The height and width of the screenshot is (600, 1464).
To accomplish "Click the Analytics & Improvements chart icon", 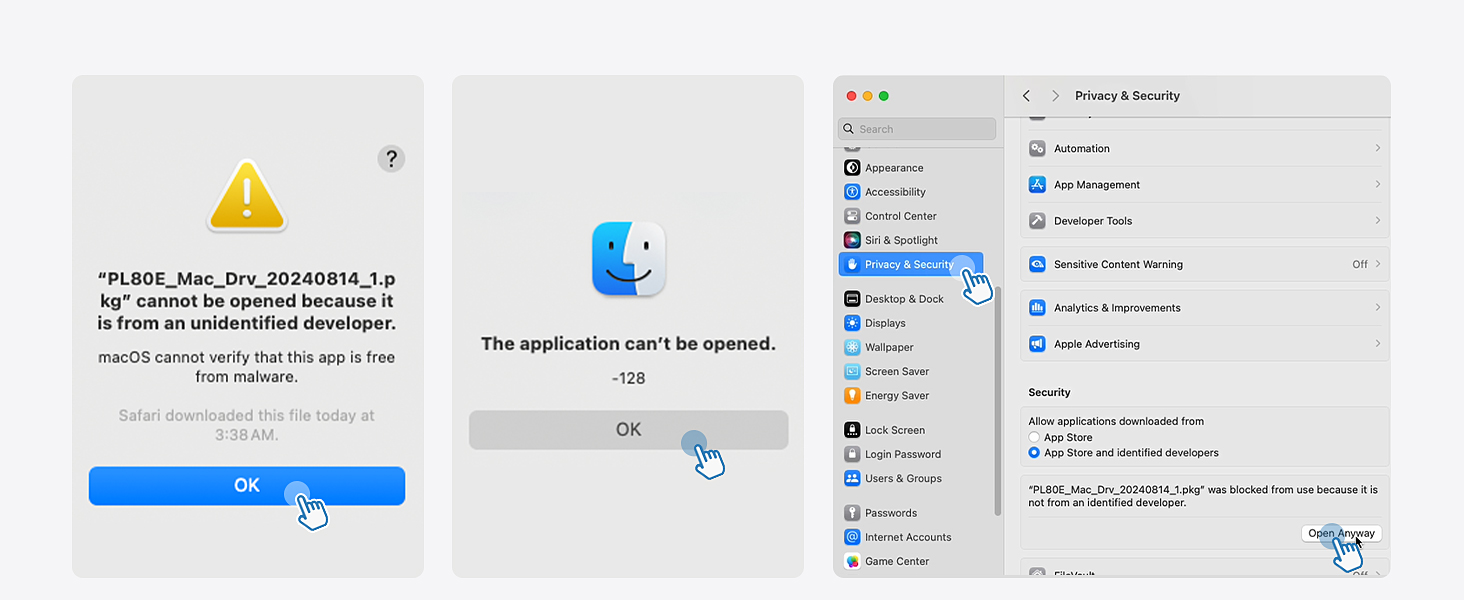I will 1037,308.
